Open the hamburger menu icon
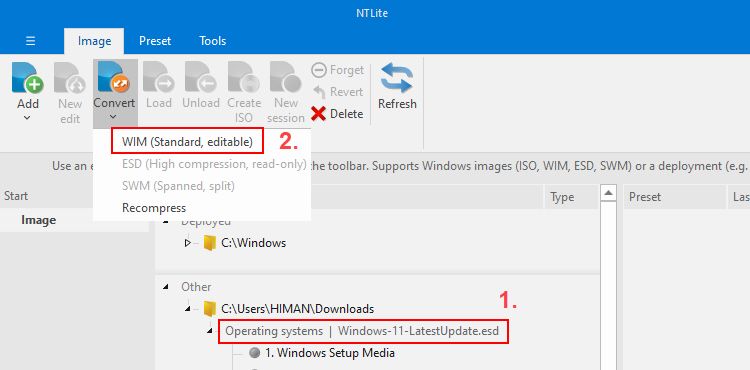Image resolution: width=750 pixels, height=370 pixels. [31, 41]
